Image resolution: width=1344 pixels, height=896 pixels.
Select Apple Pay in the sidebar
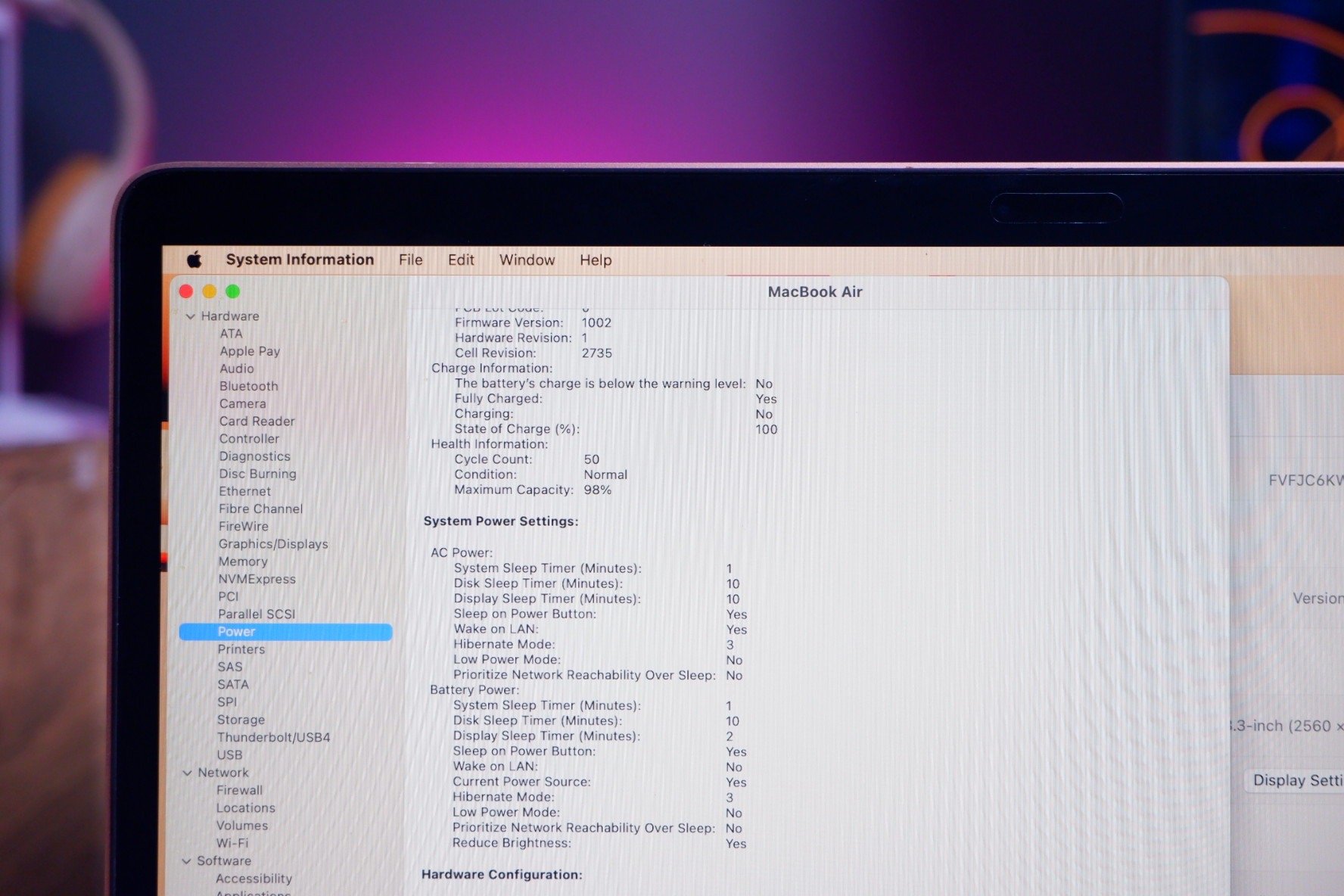250,351
